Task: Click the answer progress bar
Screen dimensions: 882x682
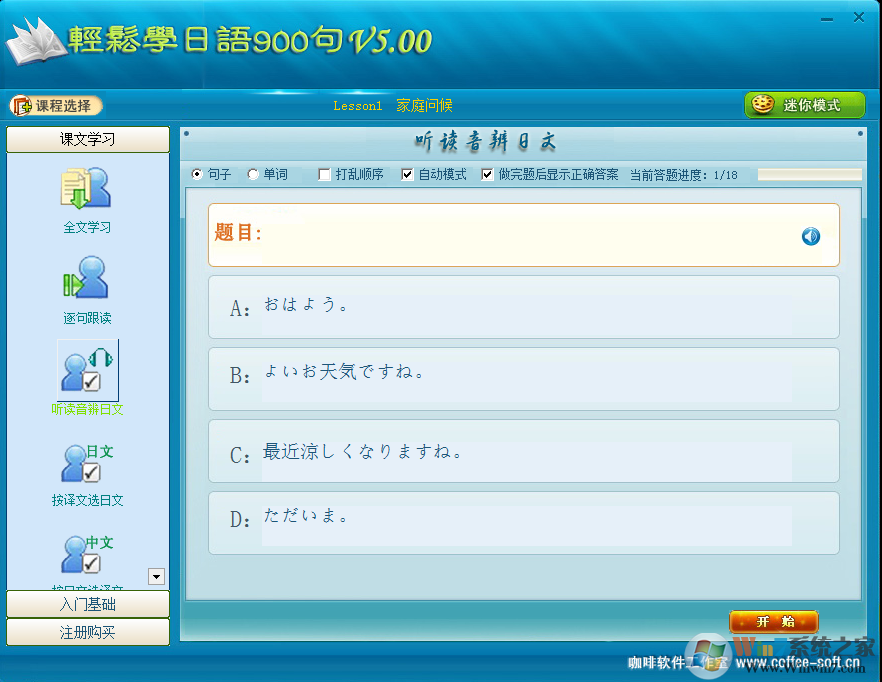Action: click(810, 173)
